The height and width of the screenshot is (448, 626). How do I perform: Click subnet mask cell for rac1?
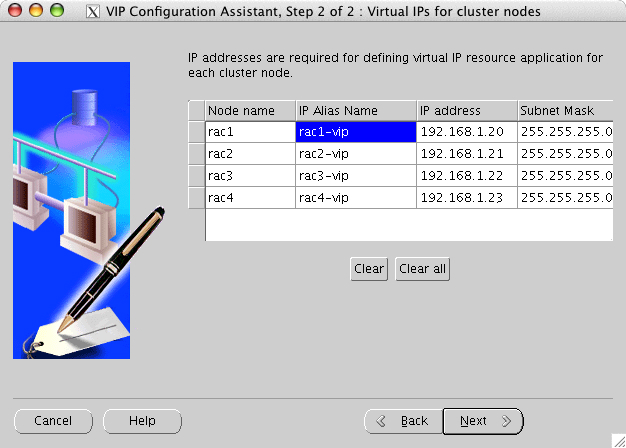[x=565, y=132]
